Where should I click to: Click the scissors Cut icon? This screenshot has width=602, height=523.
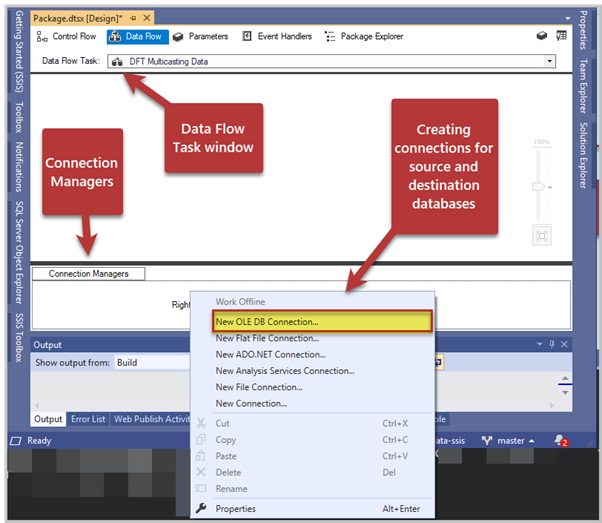[x=201, y=423]
